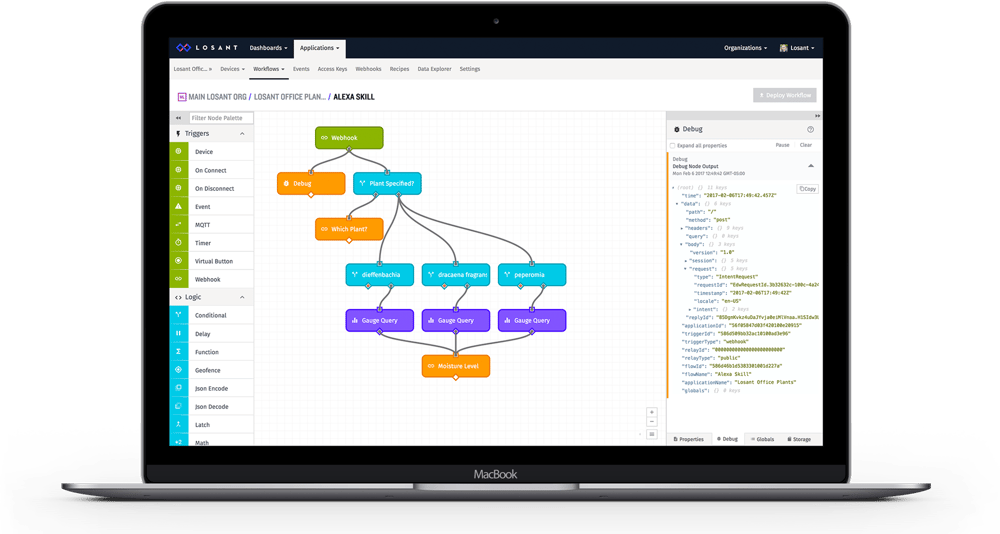Open the application Settings tab
Viewport: 1000px width, 534px height.
point(470,69)
